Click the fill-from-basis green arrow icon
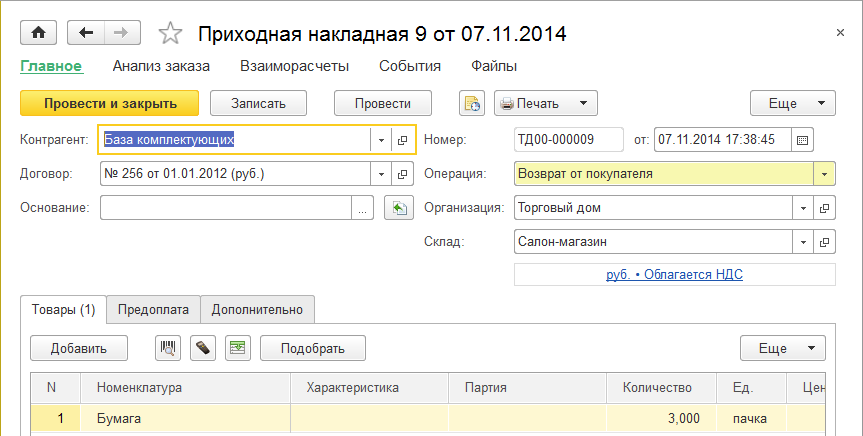Viewport: 863px width, 436px height. (x=398, y=208)
